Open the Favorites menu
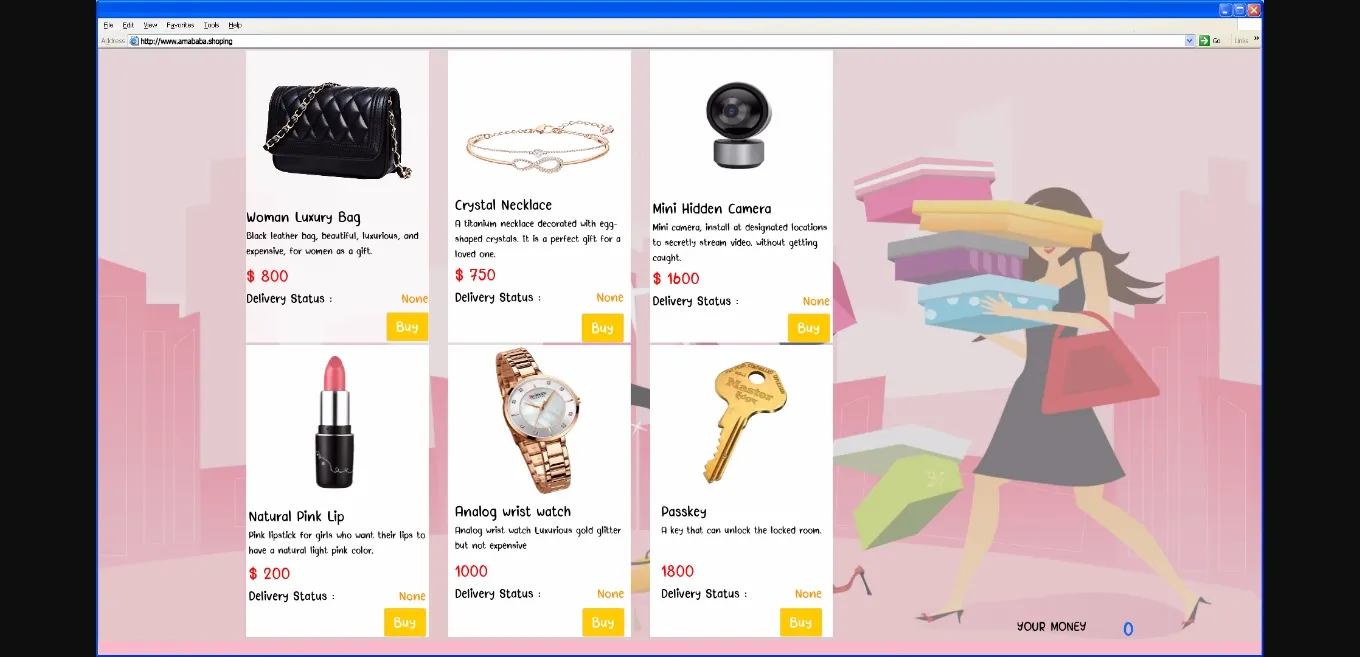Screen dimensions: 1360x657 180,25
